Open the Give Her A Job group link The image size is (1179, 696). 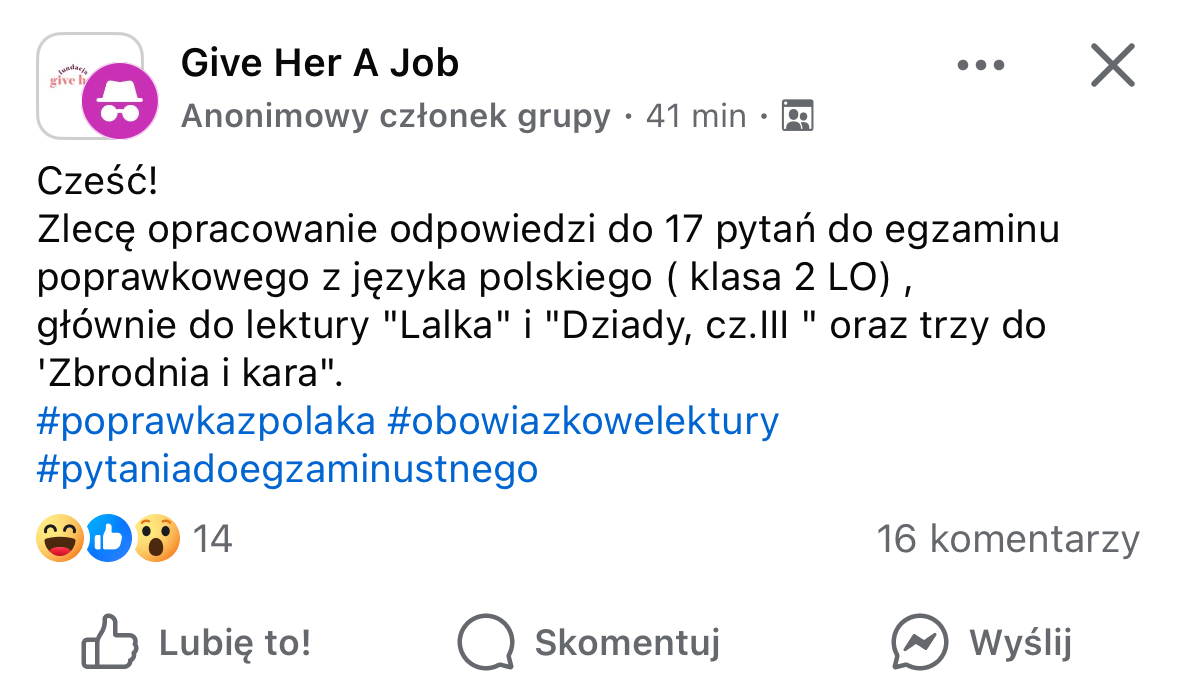click(x=320, y=62)
